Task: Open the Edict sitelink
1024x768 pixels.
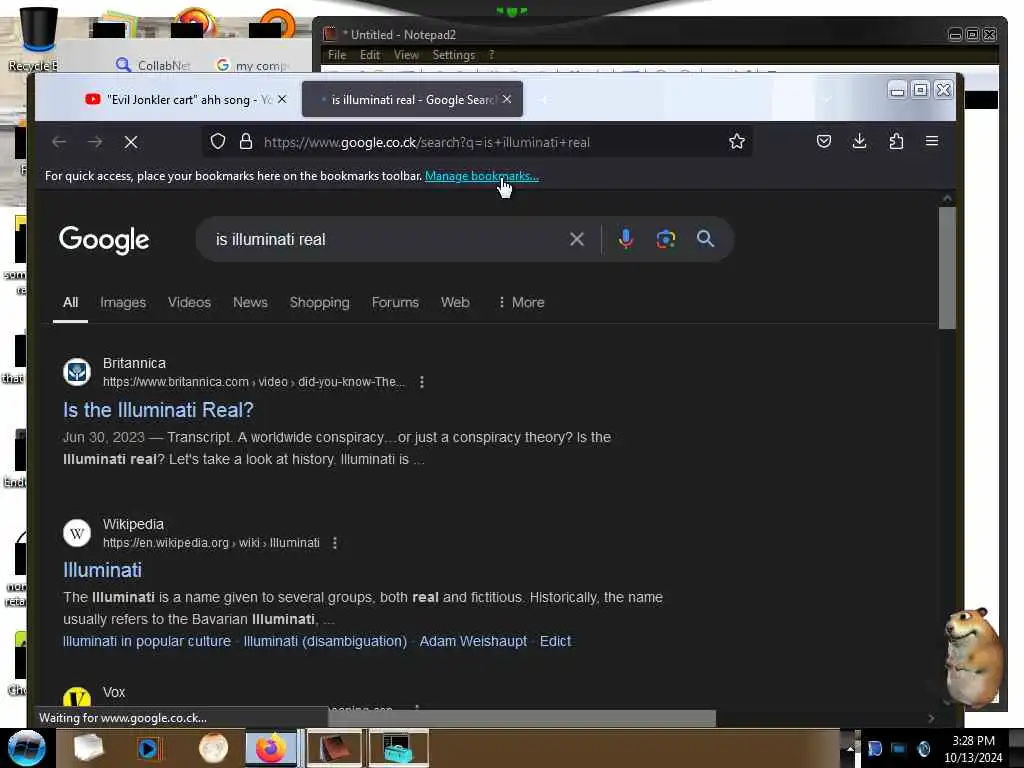Action: coord(555,641)
